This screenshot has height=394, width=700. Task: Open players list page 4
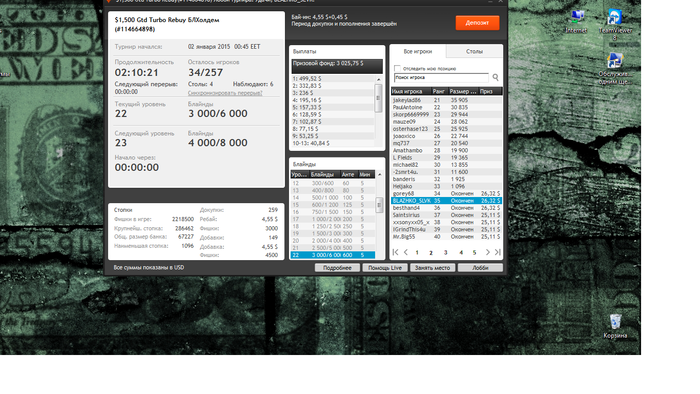click(461, 253)
